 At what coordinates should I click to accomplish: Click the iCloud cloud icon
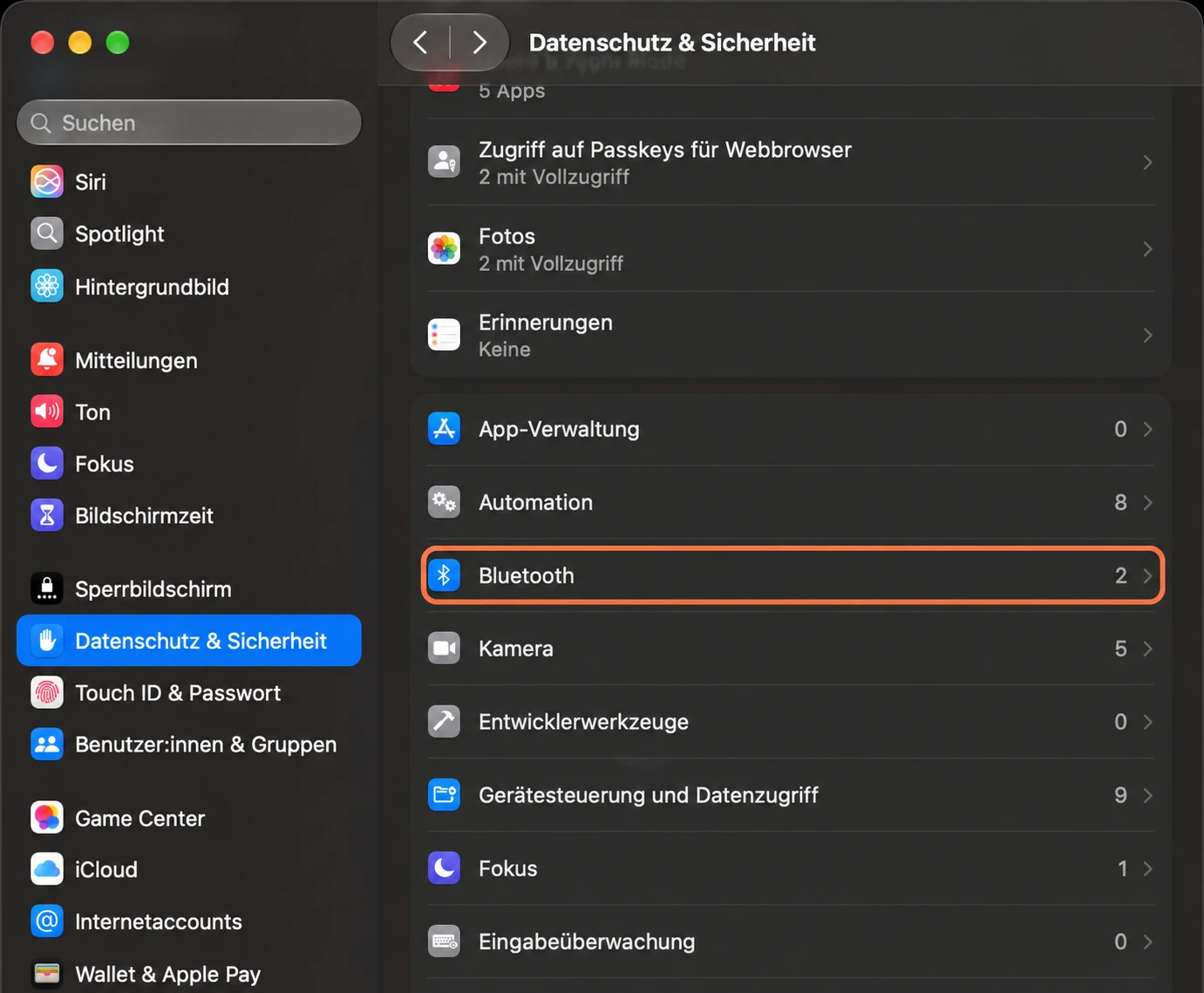tap(47, 869)
